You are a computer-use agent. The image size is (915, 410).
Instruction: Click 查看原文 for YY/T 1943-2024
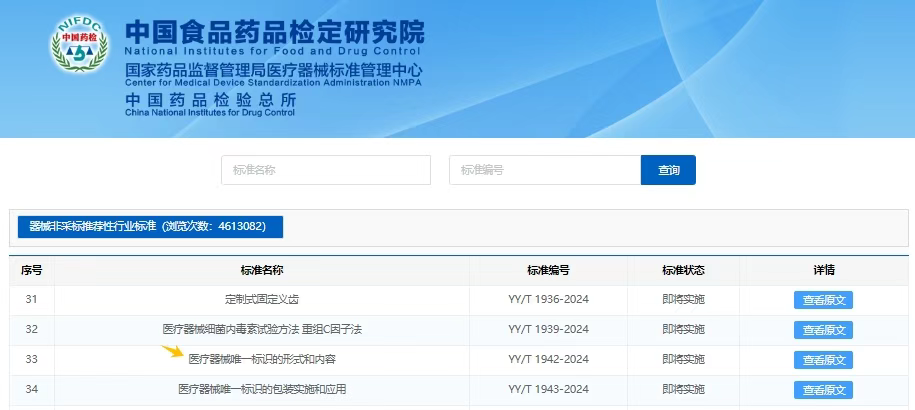[x=823, y=390]
